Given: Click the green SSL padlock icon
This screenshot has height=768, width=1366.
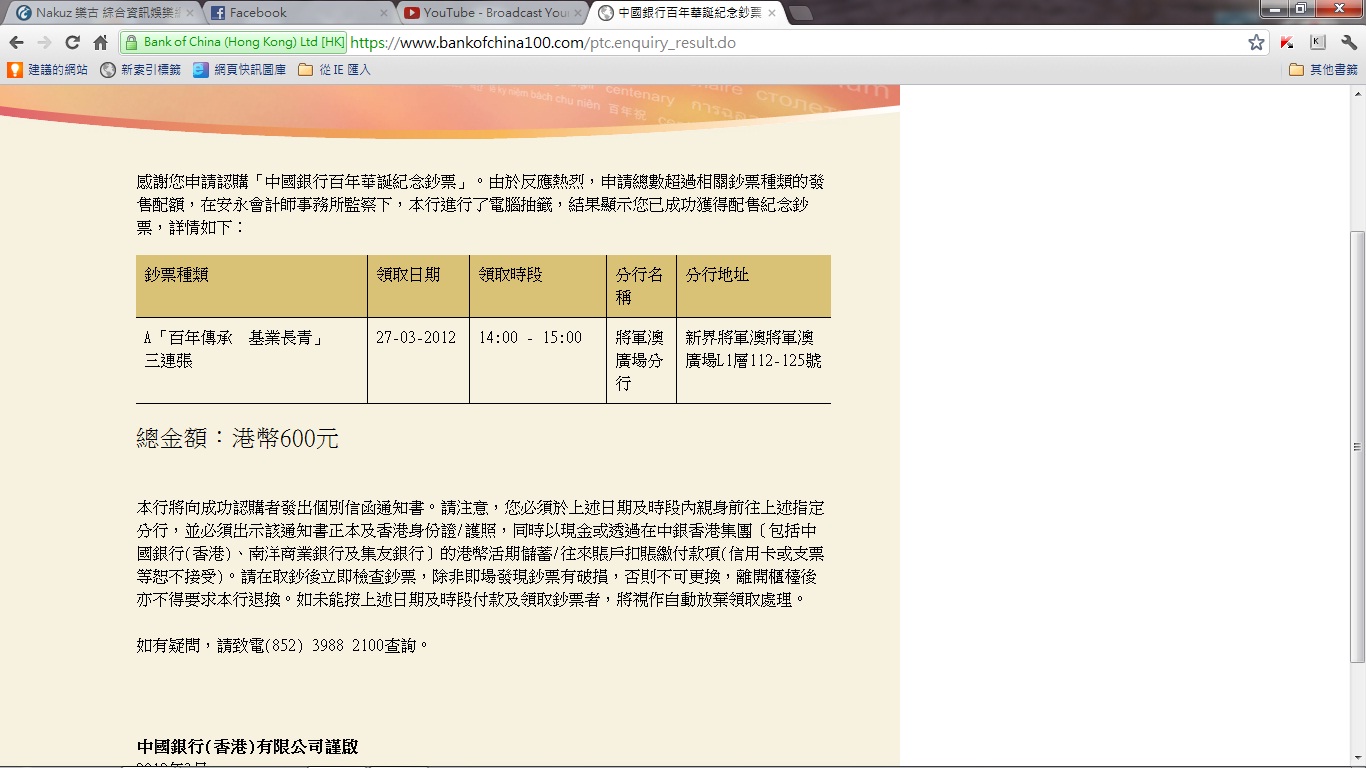Looking at the screenshot, I should click(130, 42).
